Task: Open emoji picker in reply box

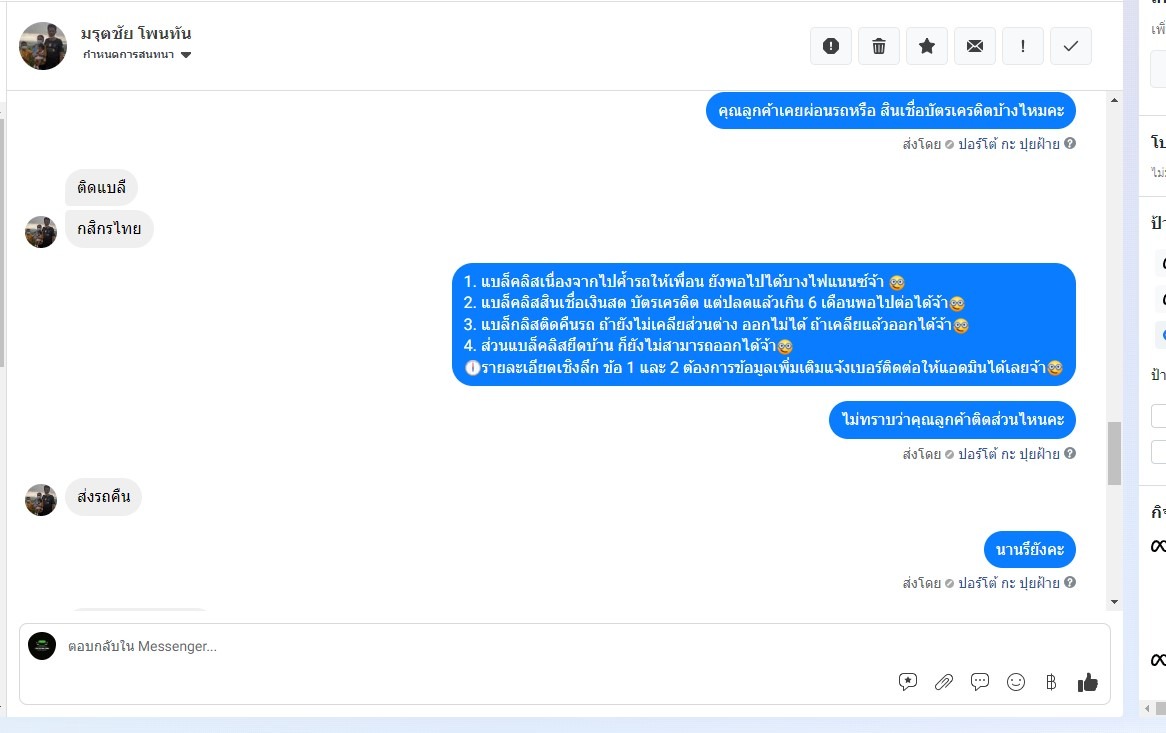Action: point(1016,682)
